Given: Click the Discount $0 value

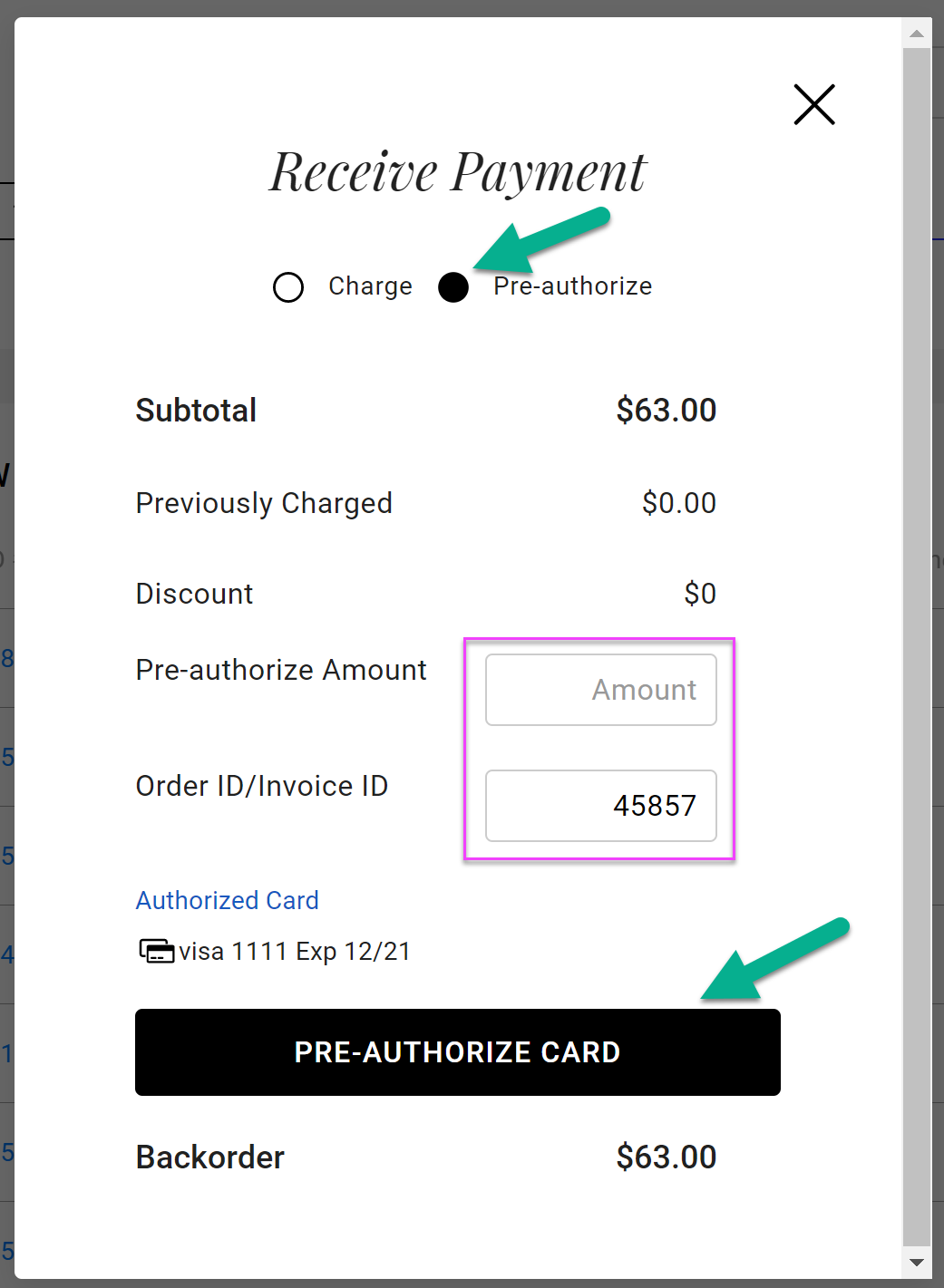Looking at the screenshot, I should pos(699,594).
